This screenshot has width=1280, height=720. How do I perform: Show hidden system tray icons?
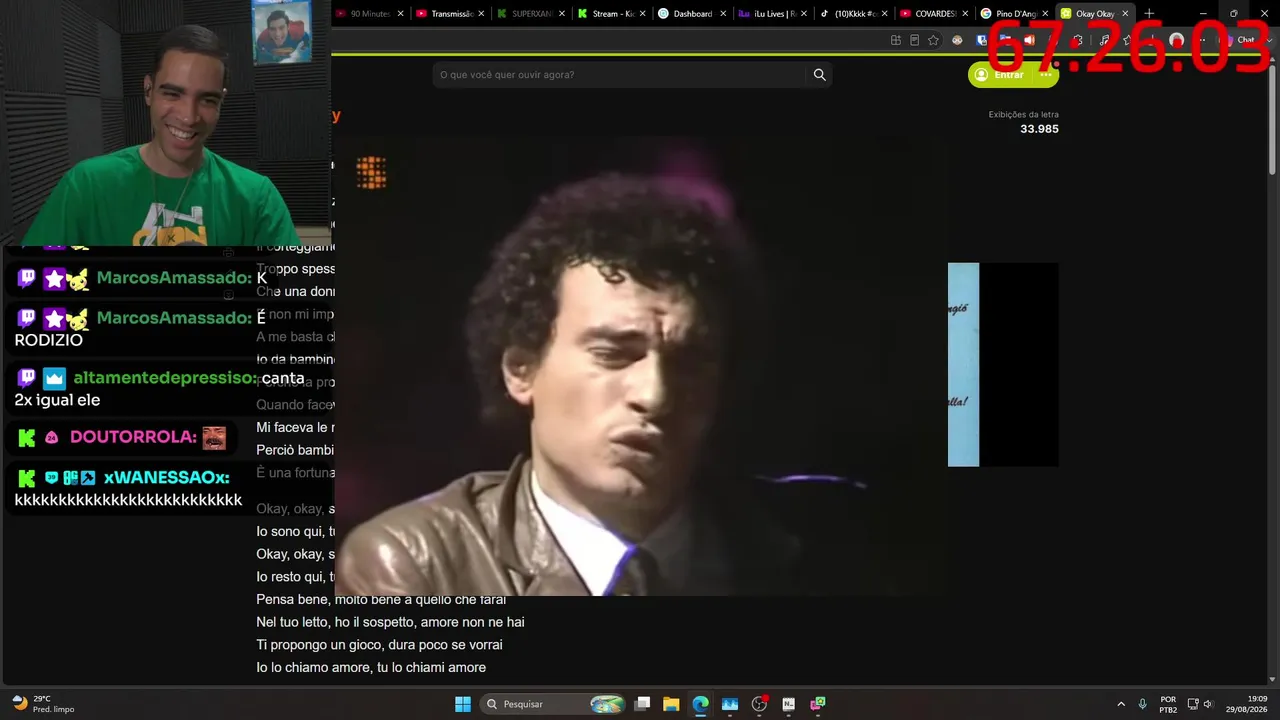coord(1121,704)
